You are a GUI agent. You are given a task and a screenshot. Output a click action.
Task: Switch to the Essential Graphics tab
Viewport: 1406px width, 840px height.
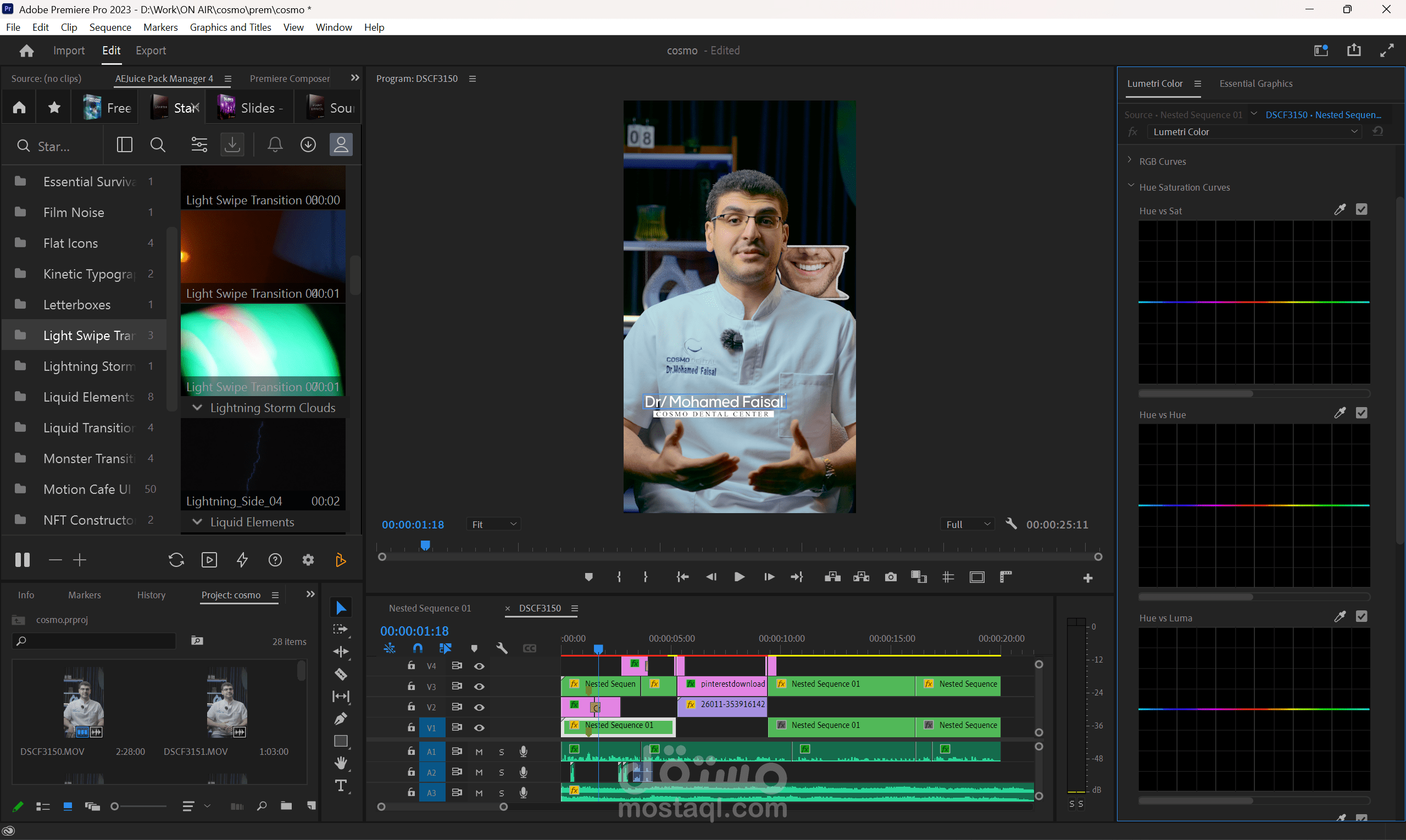[1255, 83]
